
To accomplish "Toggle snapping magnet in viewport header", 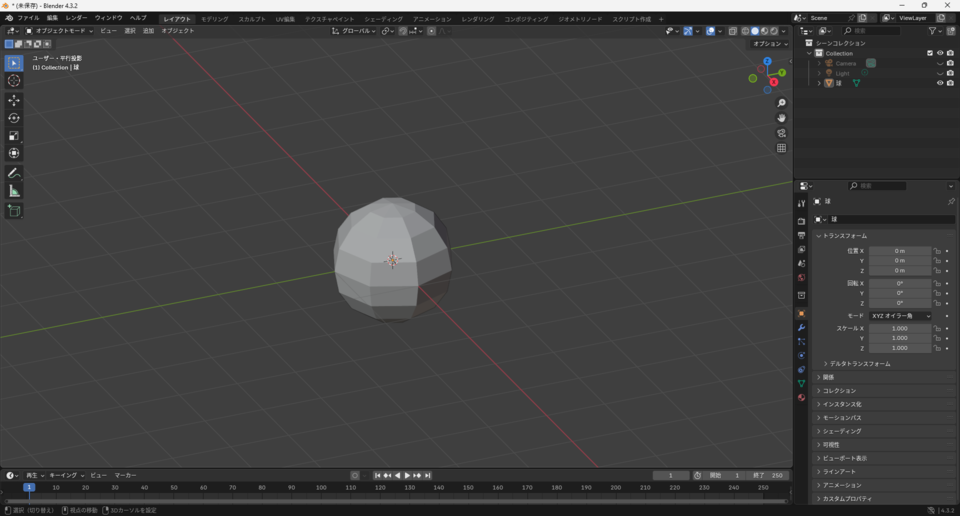I will coord(403,31).
